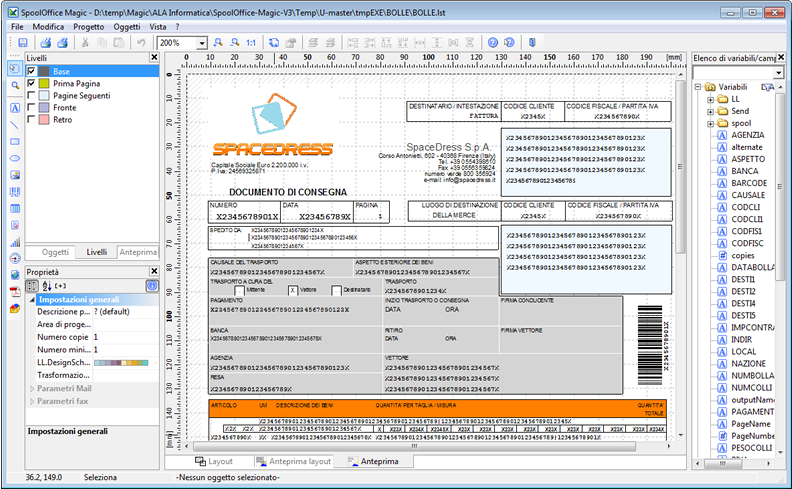Open the Progetto menu
Viewport: 792px width, 489px height.
coord(88,26)
